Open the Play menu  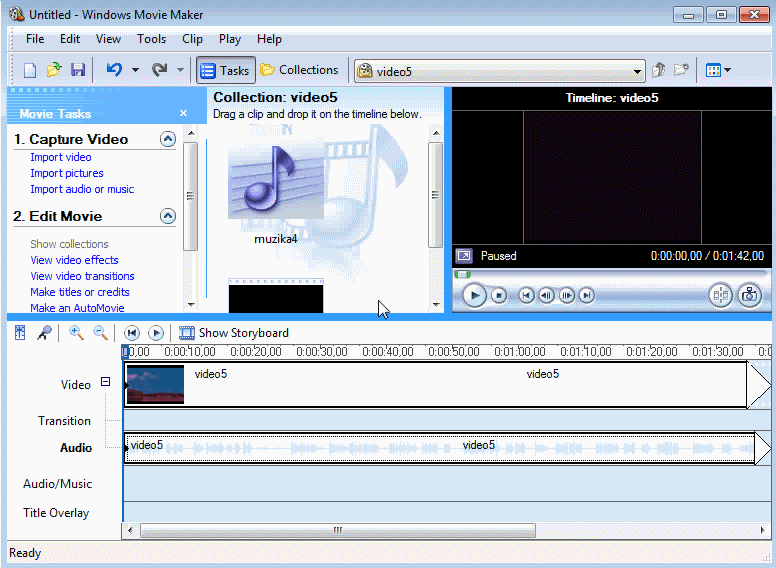pos(230,39)
